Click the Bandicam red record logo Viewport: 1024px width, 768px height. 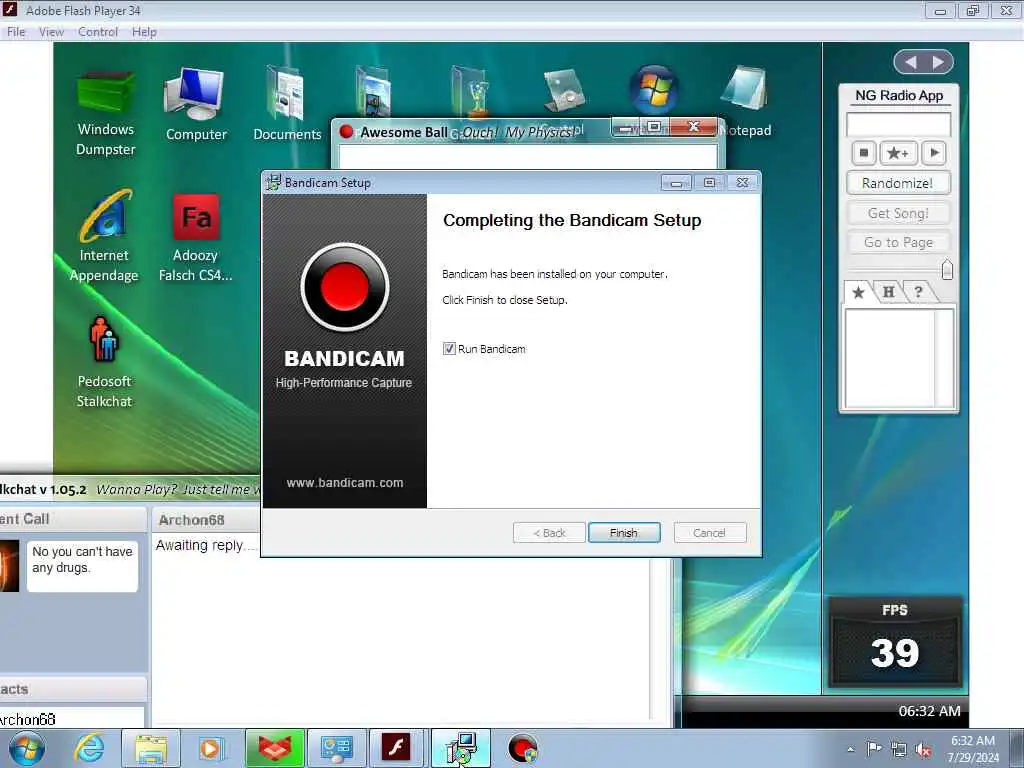click(x=345, y=287)
